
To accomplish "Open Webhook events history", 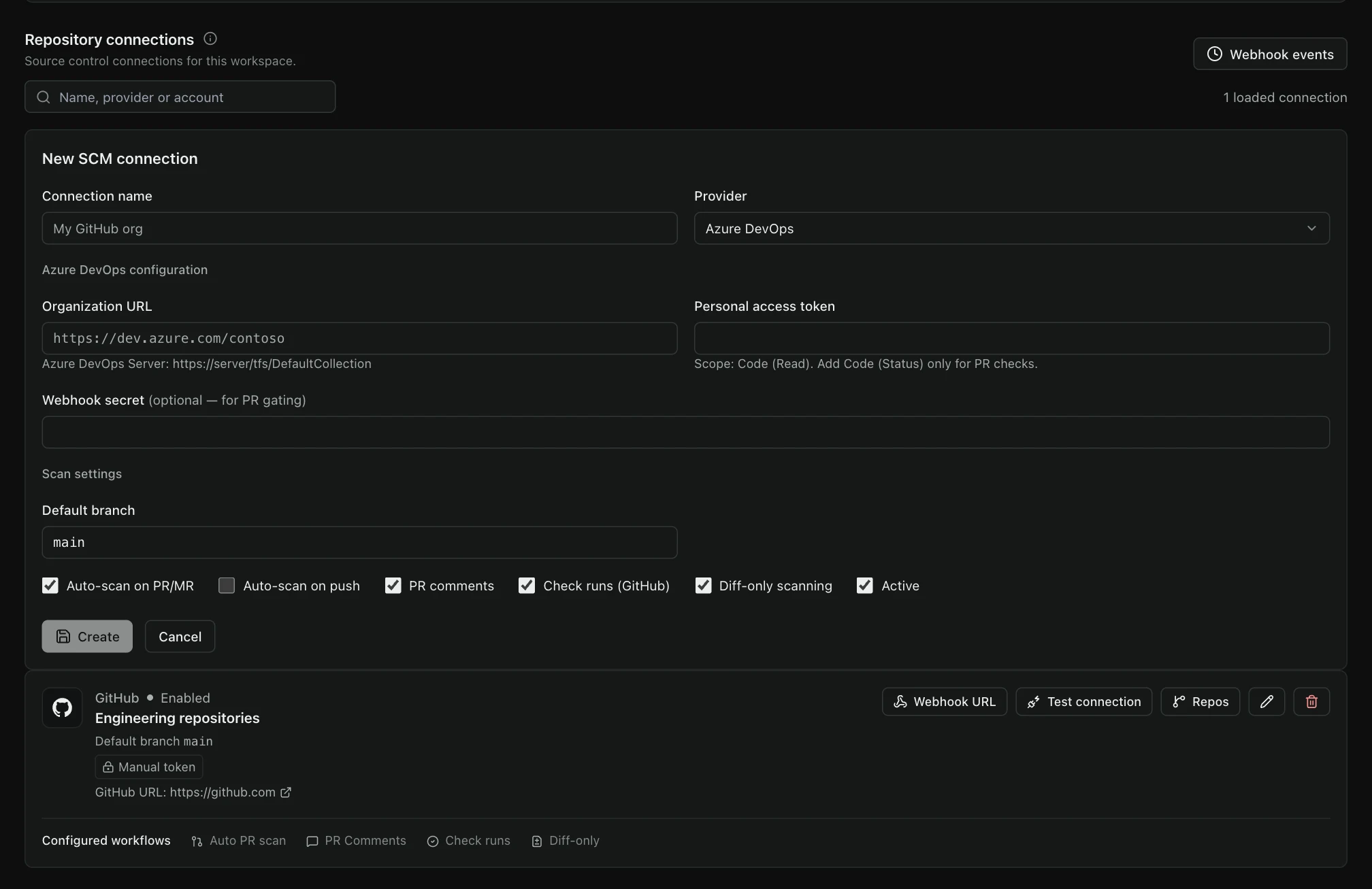I will [1270, 54].
